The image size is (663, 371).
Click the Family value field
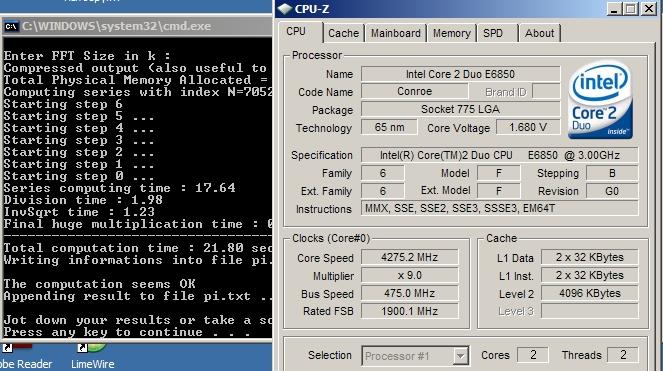tap(383, 173)
